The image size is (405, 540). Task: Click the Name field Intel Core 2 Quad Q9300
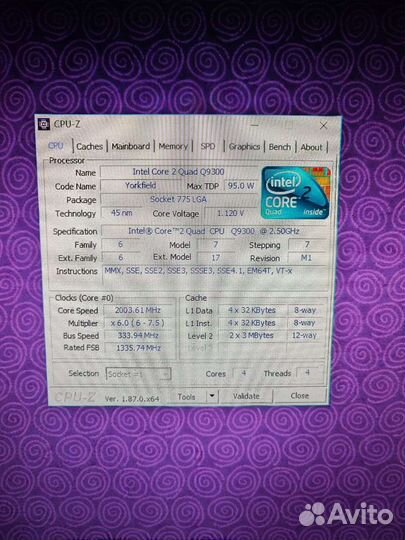coord(179,172)
